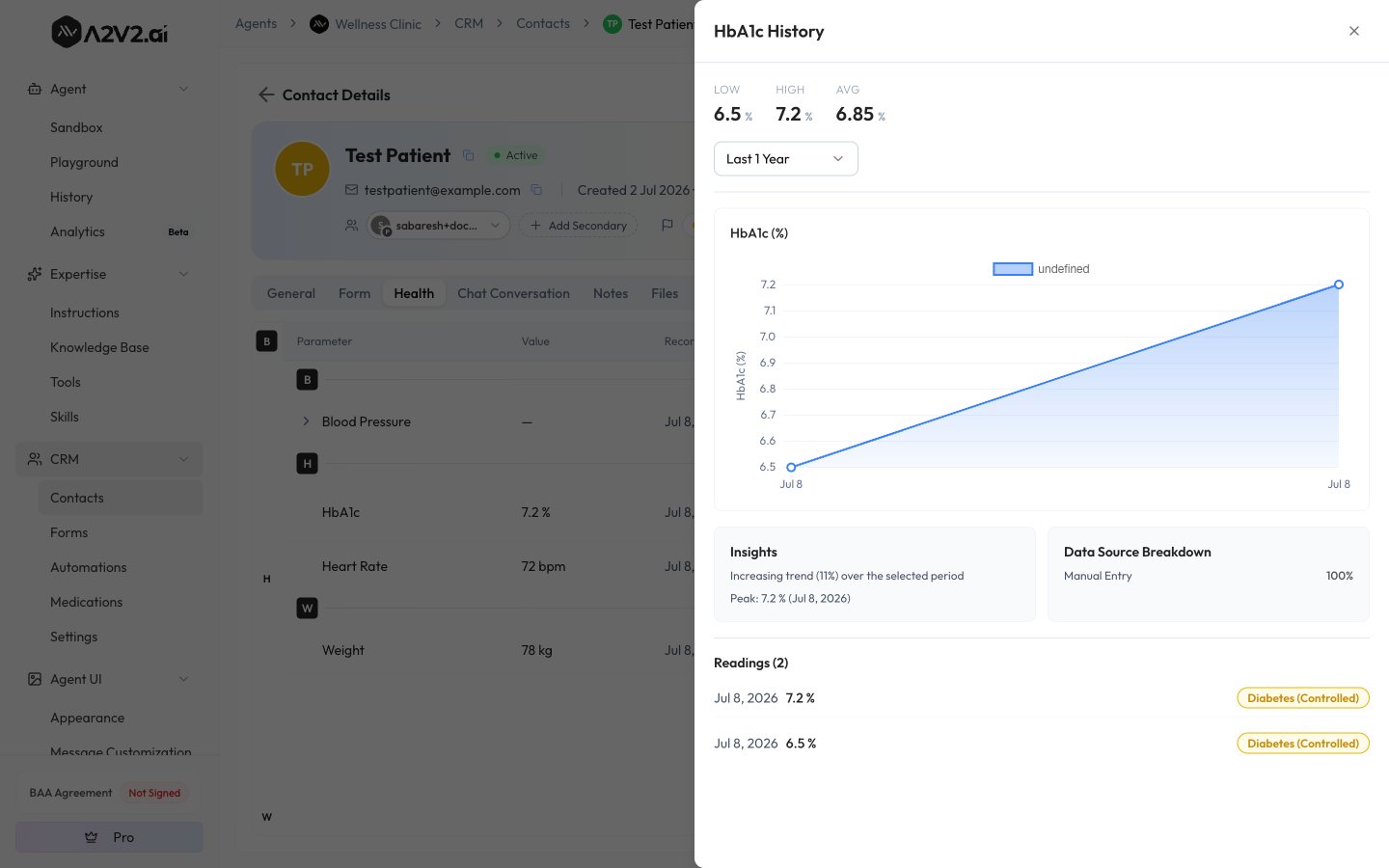Select the Chat Conversation tab
The image size is (1389, 868).
tap(513, 293)
